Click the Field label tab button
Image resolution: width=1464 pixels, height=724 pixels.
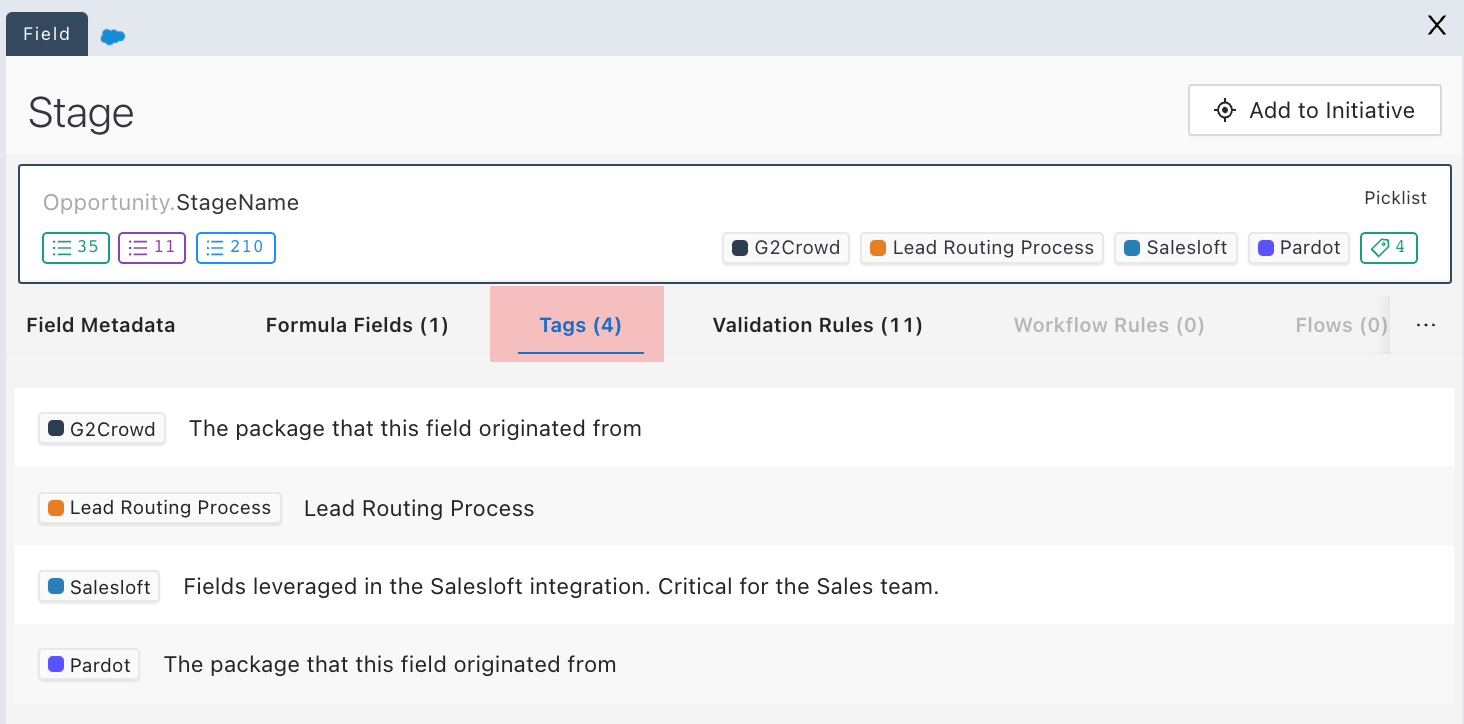click(x=47, y=34)
